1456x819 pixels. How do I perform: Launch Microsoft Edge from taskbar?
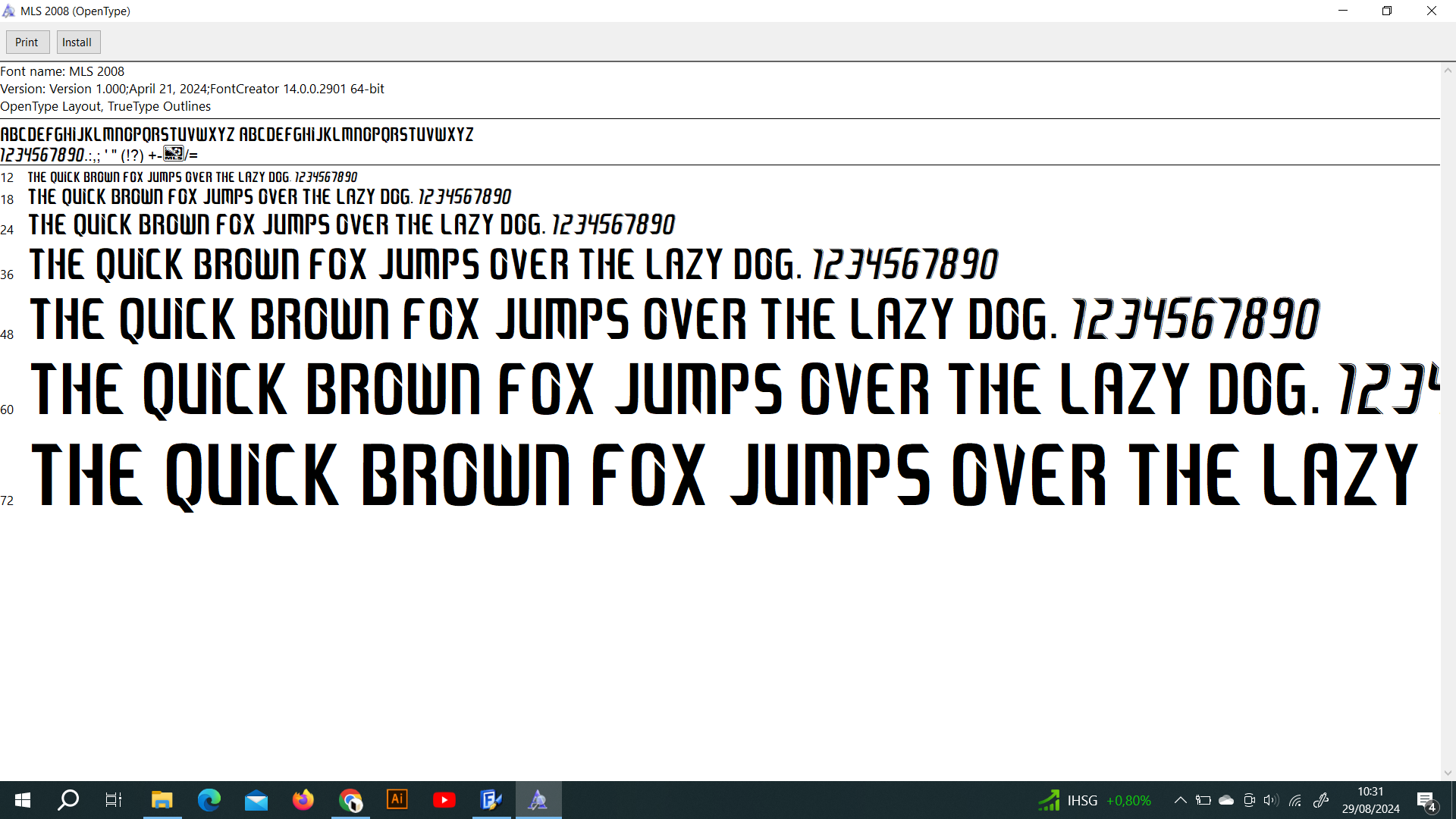[209, 800]
